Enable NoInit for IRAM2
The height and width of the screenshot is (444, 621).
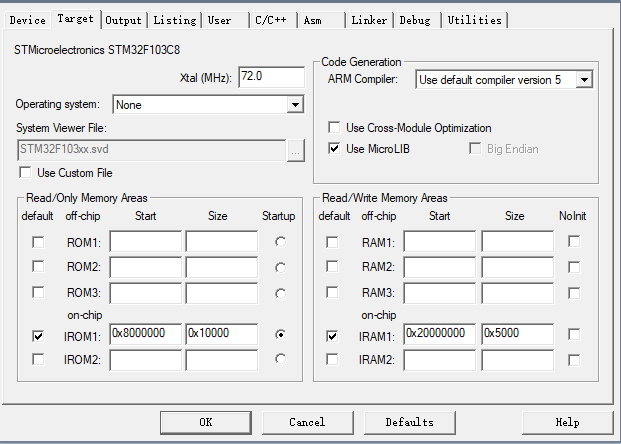click(574, 360)
